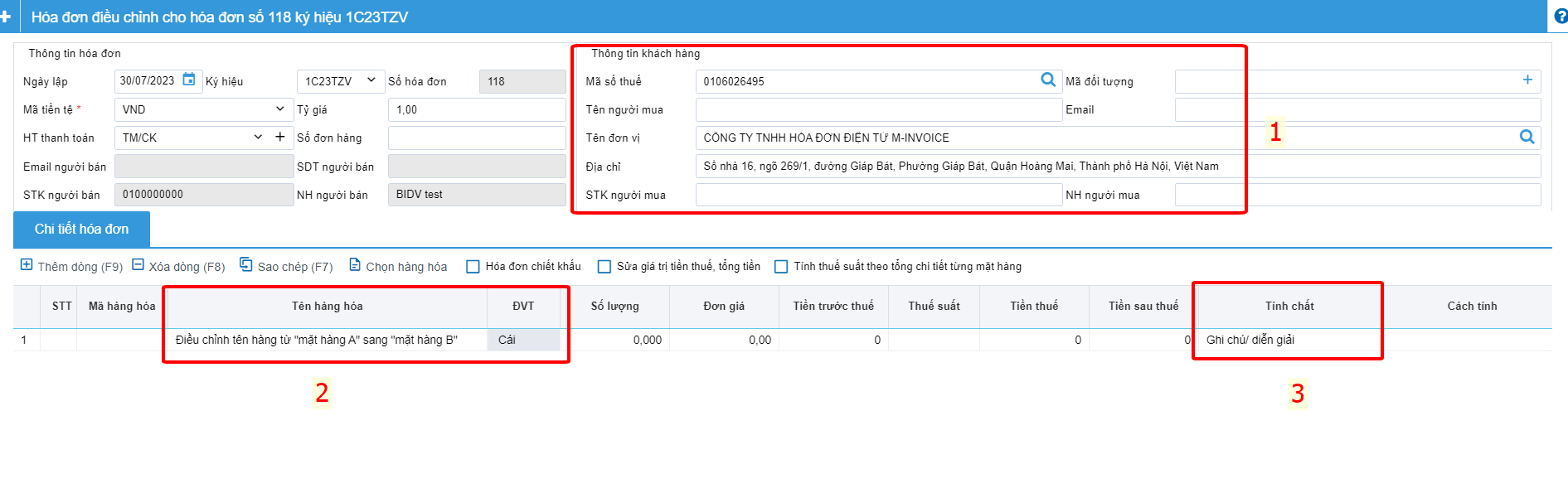Search Tên đơn vị with magnifier icon
The height and width of the screenshot is (493, 1568).
point(1527,137)
